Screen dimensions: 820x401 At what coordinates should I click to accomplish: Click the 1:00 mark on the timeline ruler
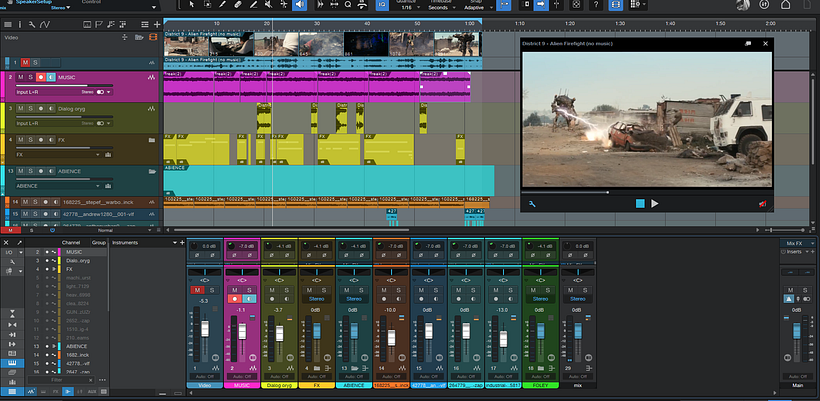tap(470, 24)
